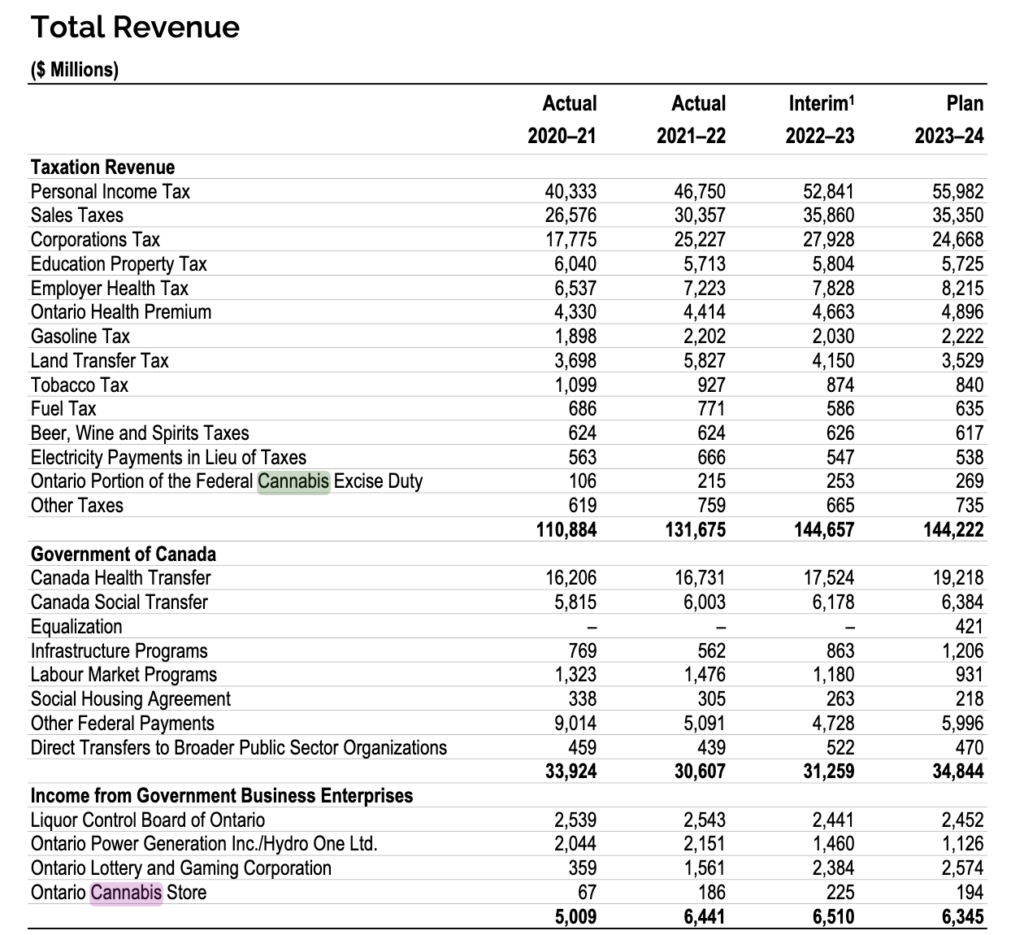The height and width of the screenshot is (935, 1024).
Task: Click the '($ Millions)' subtitle
Action: [74, 69]
